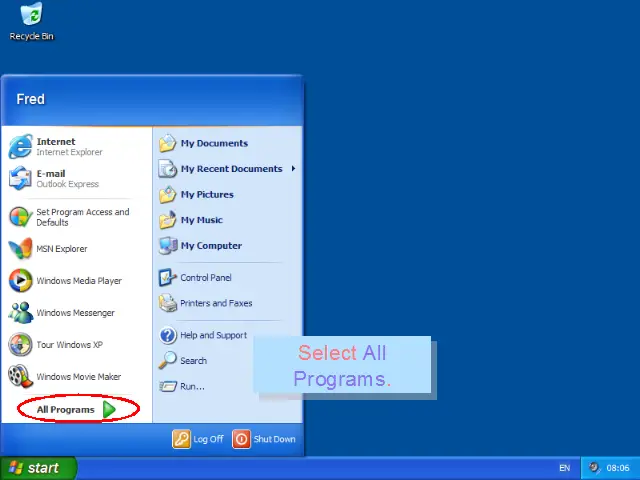Open the Recycle Bin desktop icon

tap(31, 21)
